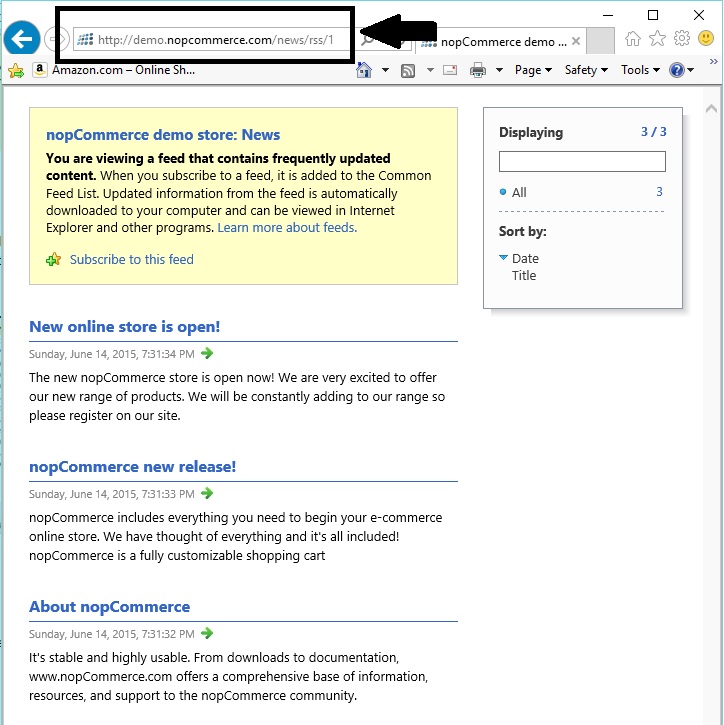Click the command bar Home icon

364,70
